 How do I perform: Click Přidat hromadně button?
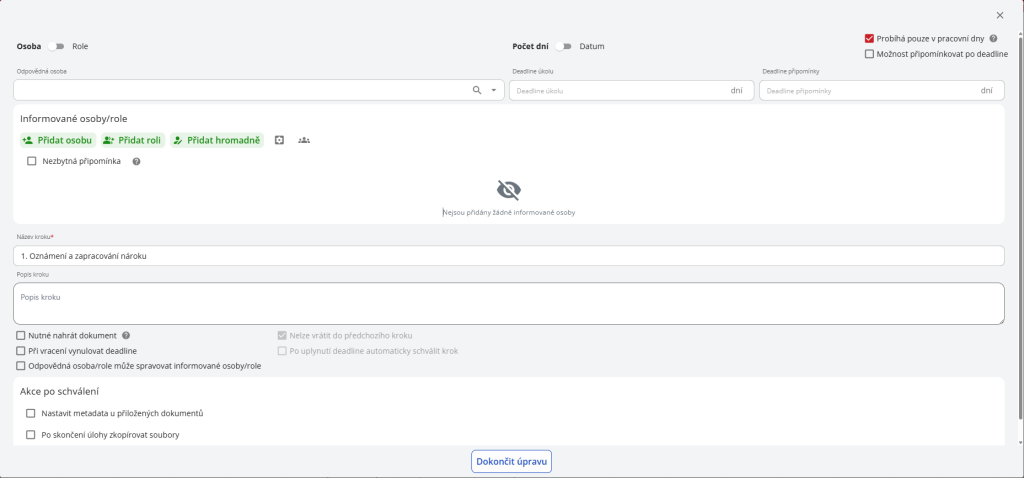[216, 140]
